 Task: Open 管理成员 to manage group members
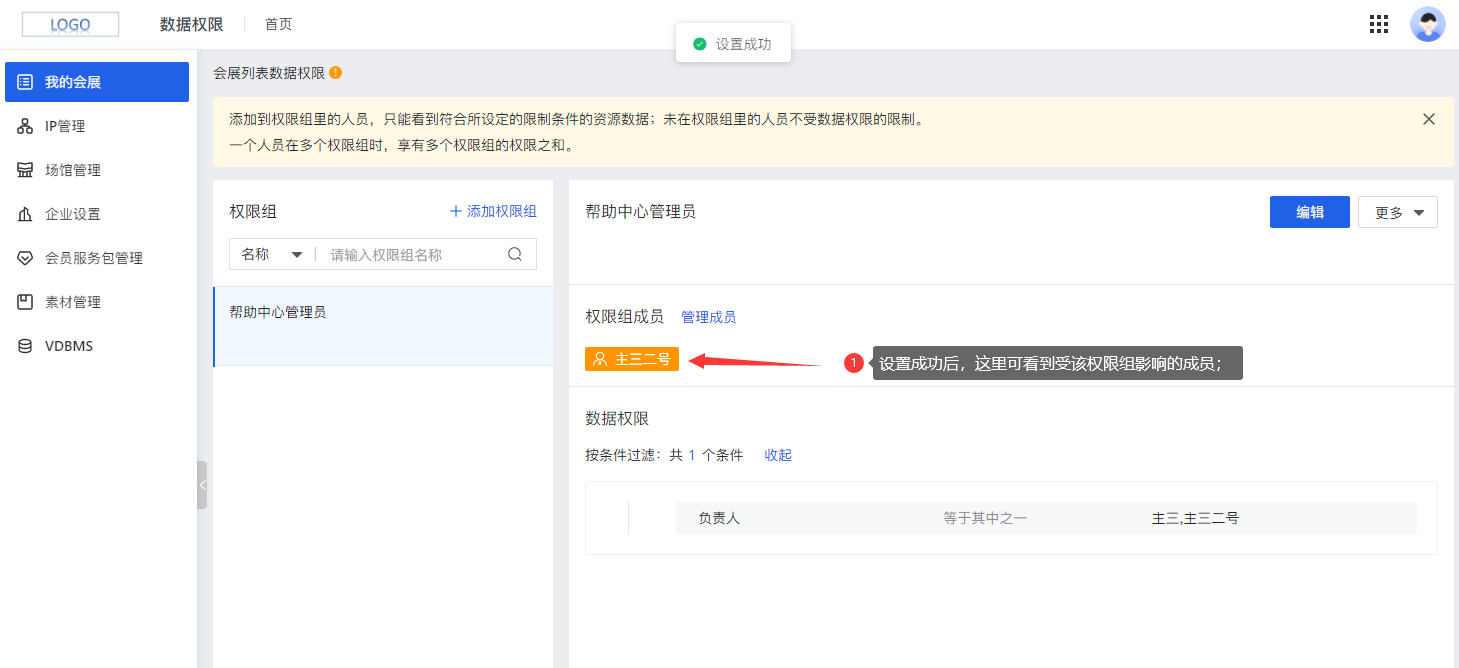(709, 315)
